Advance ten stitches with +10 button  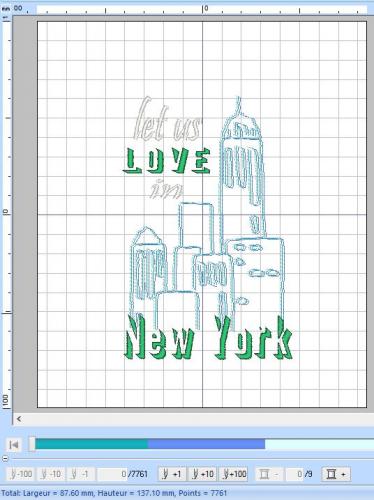pyautogui.click(x=202, y=474)
